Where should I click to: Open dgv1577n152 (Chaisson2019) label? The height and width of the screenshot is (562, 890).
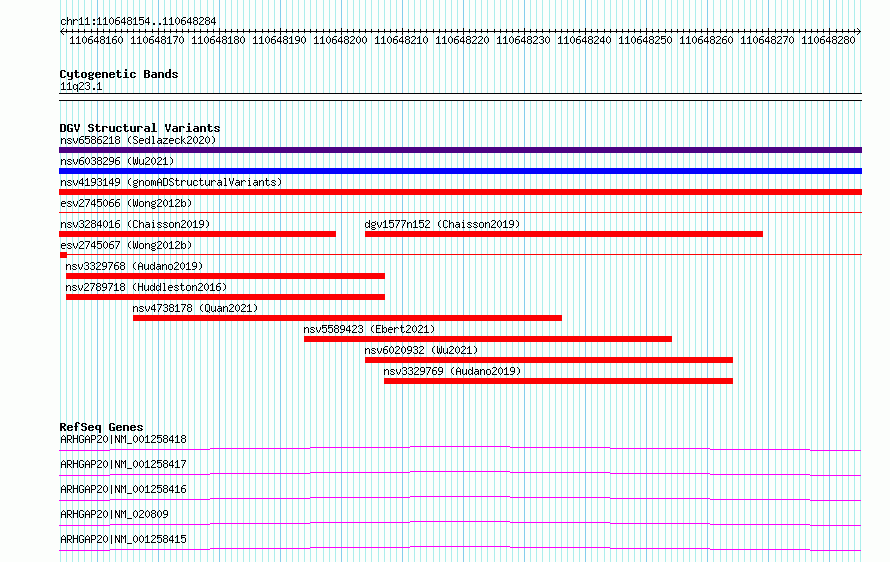coord(442,224)
